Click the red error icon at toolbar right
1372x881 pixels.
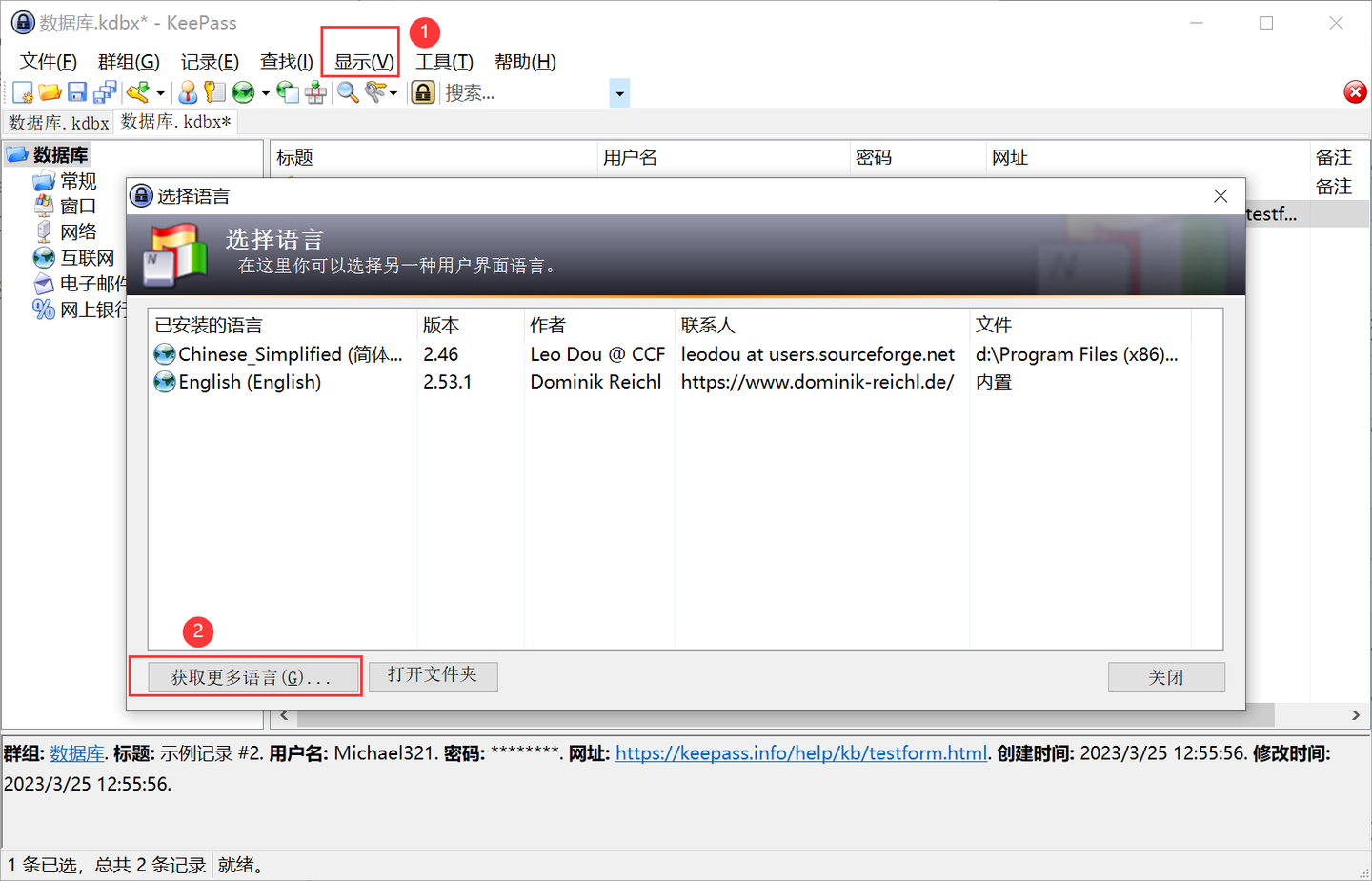(1355, 92)
